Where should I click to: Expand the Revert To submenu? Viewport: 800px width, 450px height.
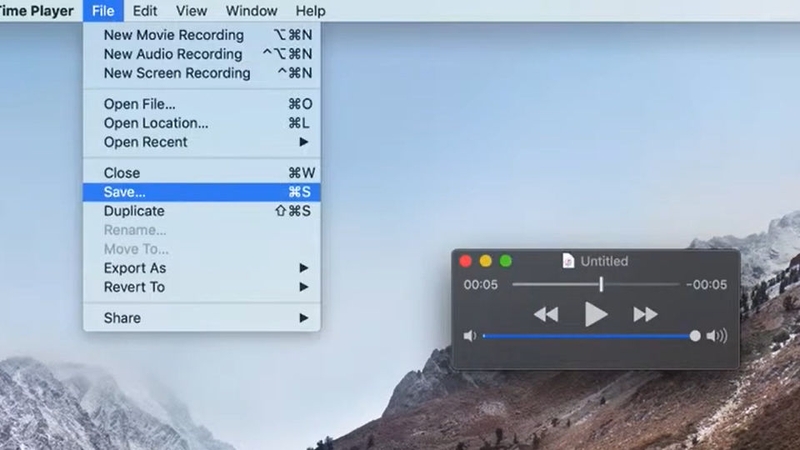[202, 287]
